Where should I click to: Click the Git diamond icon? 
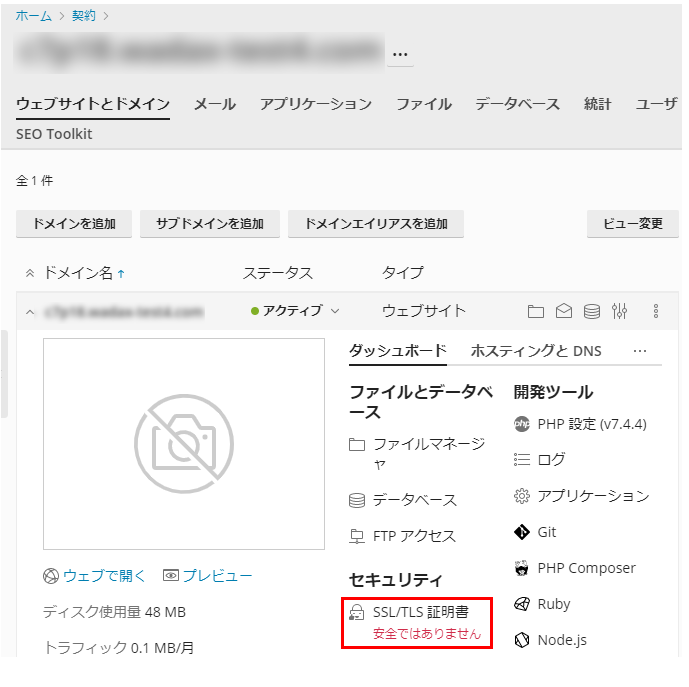coord(522,532)
